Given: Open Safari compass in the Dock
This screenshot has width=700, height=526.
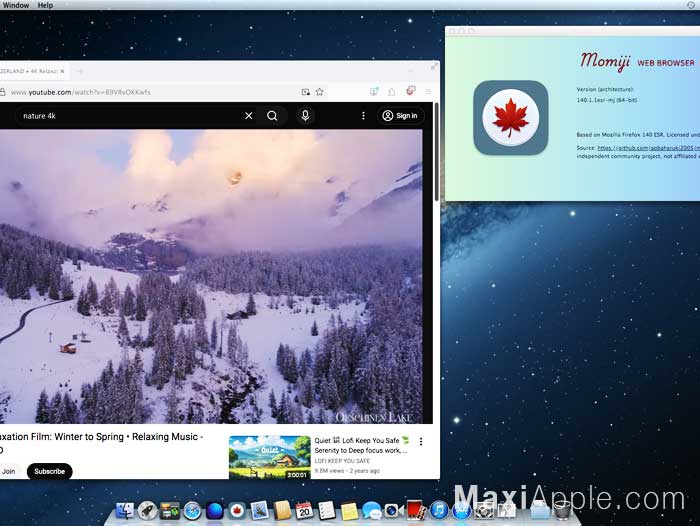Looking at the screenshot, I should click(192, 511).
